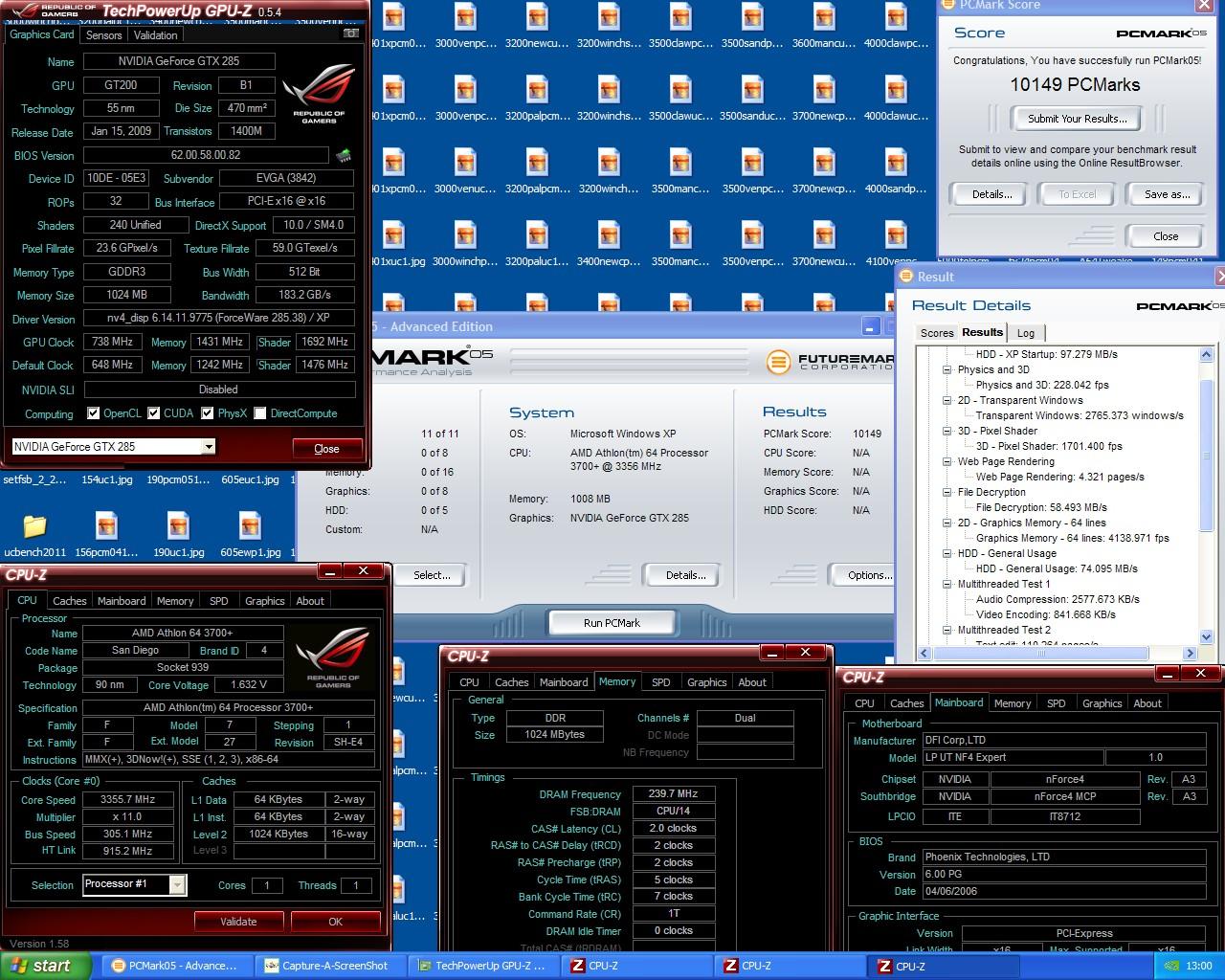Click the Submit Your Results button
Screen dimensions: 1225x980
pyautogui.click(x=1078, y=119)
